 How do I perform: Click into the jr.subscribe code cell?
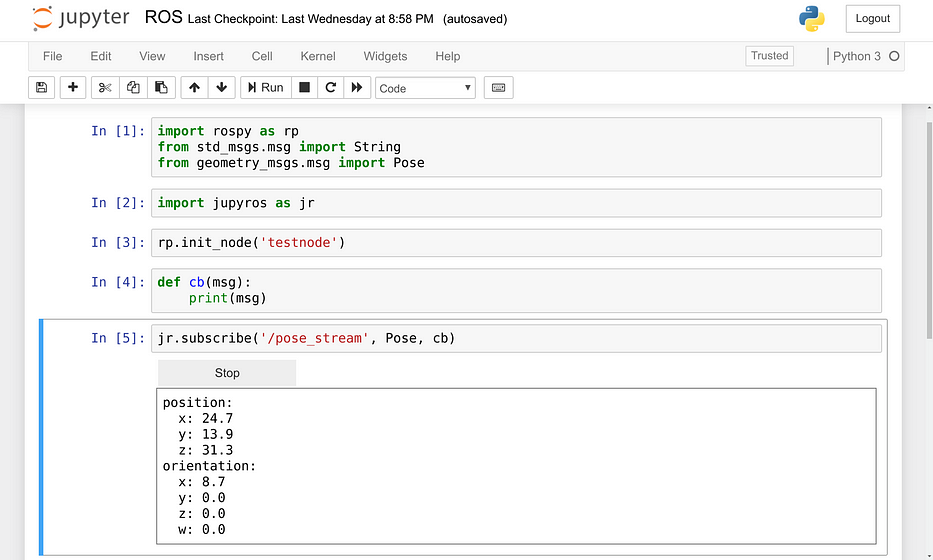(x=600, y=339)
